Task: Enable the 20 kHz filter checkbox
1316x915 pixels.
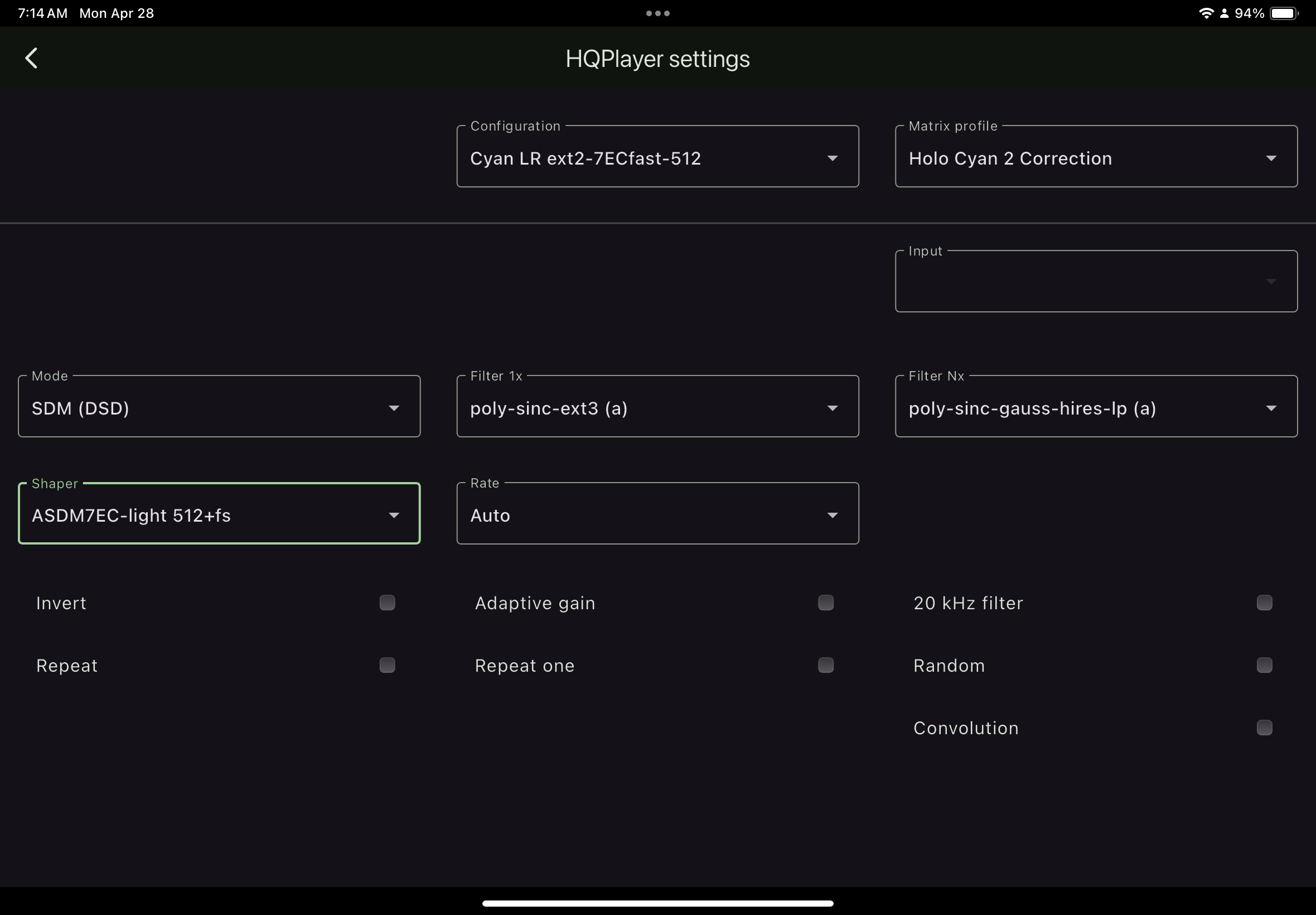Action: 1264,603
